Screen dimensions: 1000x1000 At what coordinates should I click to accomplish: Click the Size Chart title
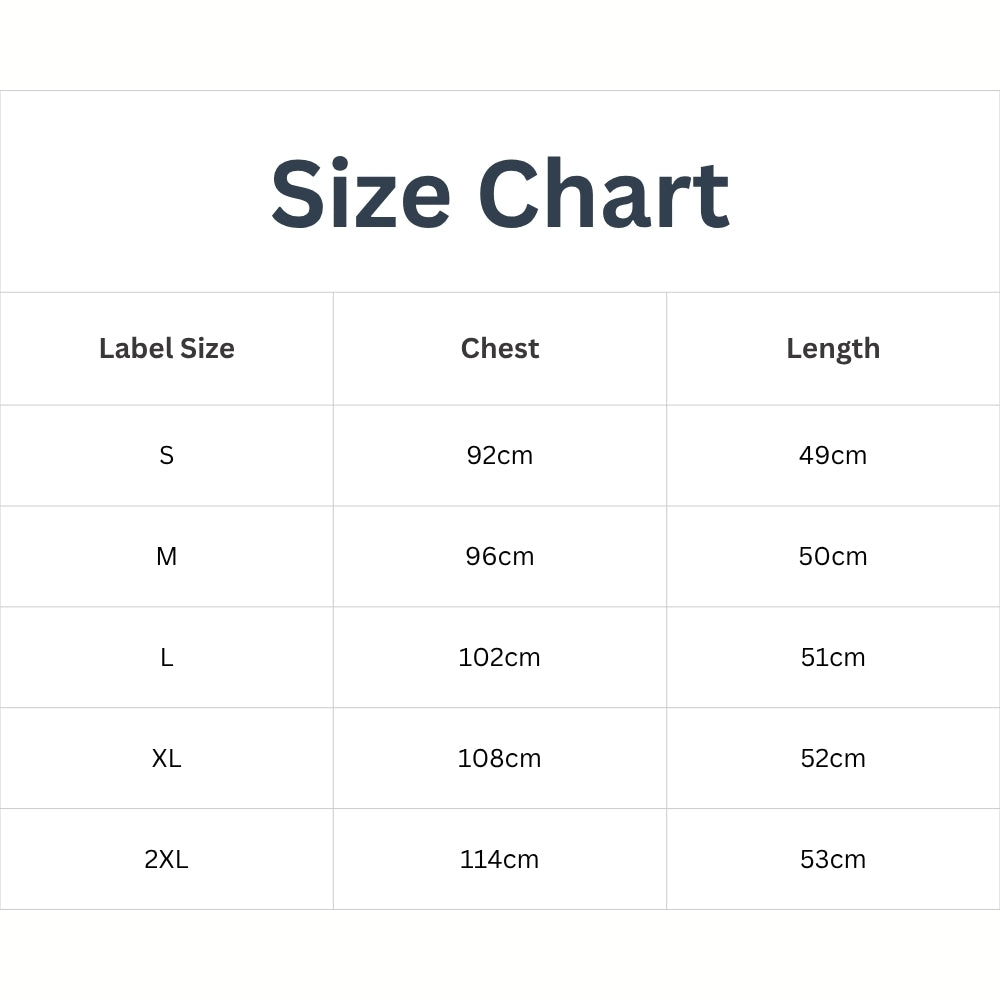tap(500, 195)
